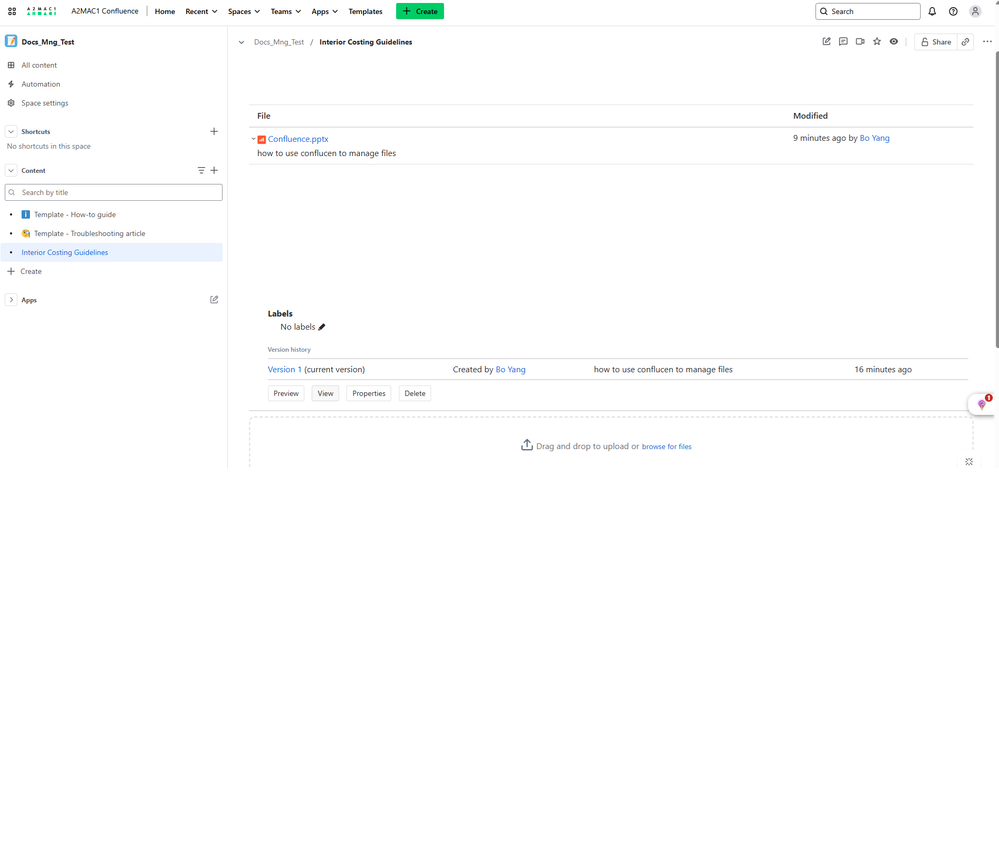This screenshot has width=999, height=855.
Task: Open the Confluence.pptx file link
Action: [x=298, y=139]
